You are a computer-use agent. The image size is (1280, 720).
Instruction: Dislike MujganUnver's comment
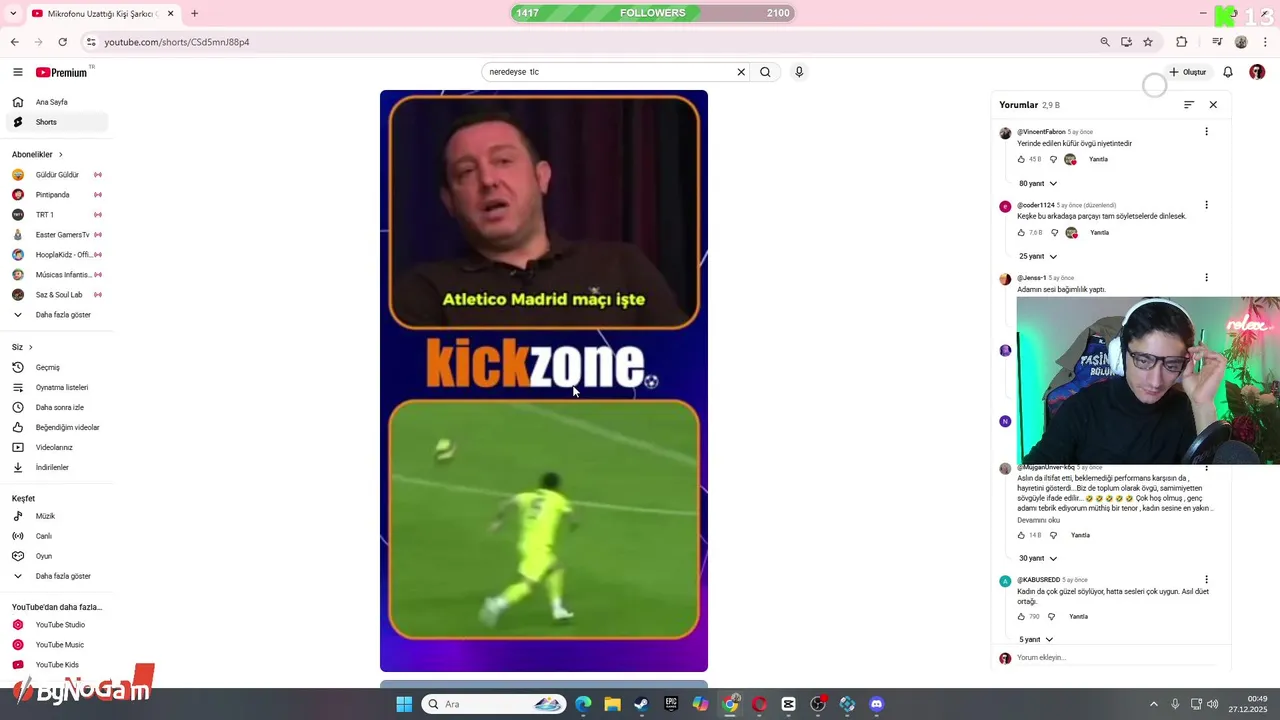1053,535
